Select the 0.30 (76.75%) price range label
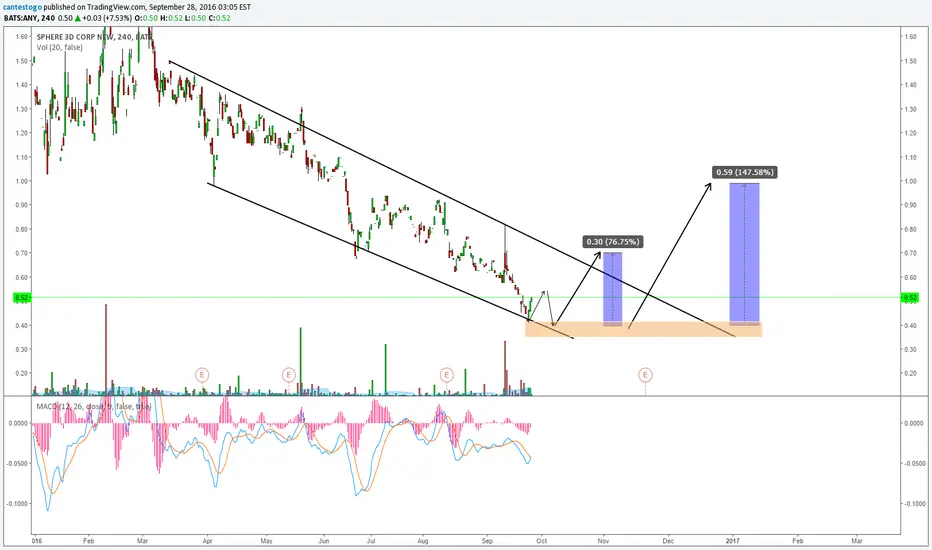The height and width of the screenshot is (550, 932). coord(613,242)
